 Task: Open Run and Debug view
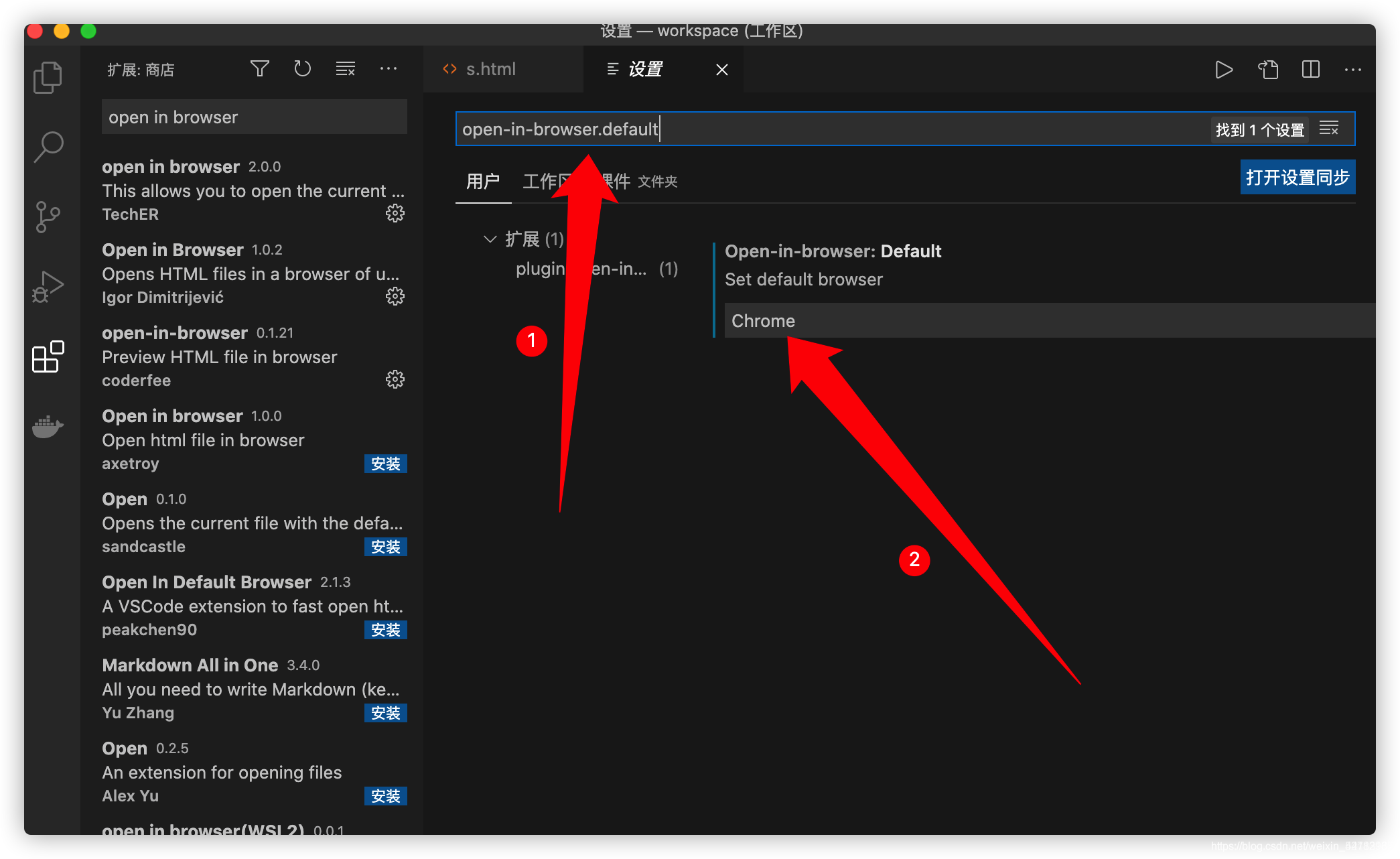click(48, 286)
